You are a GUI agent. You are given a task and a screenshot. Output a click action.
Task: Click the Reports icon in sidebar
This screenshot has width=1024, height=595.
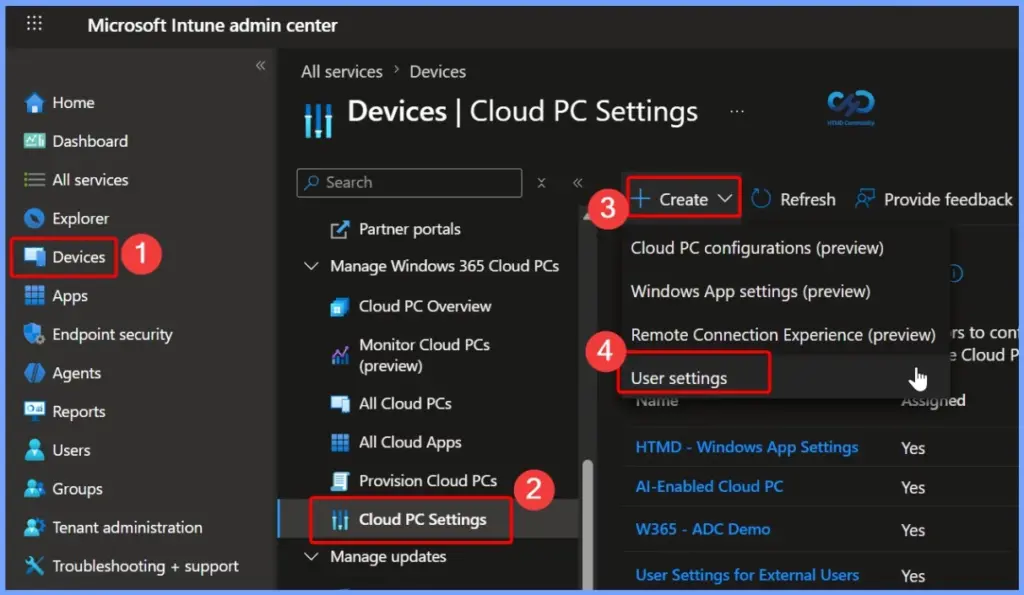click(34, 410)
